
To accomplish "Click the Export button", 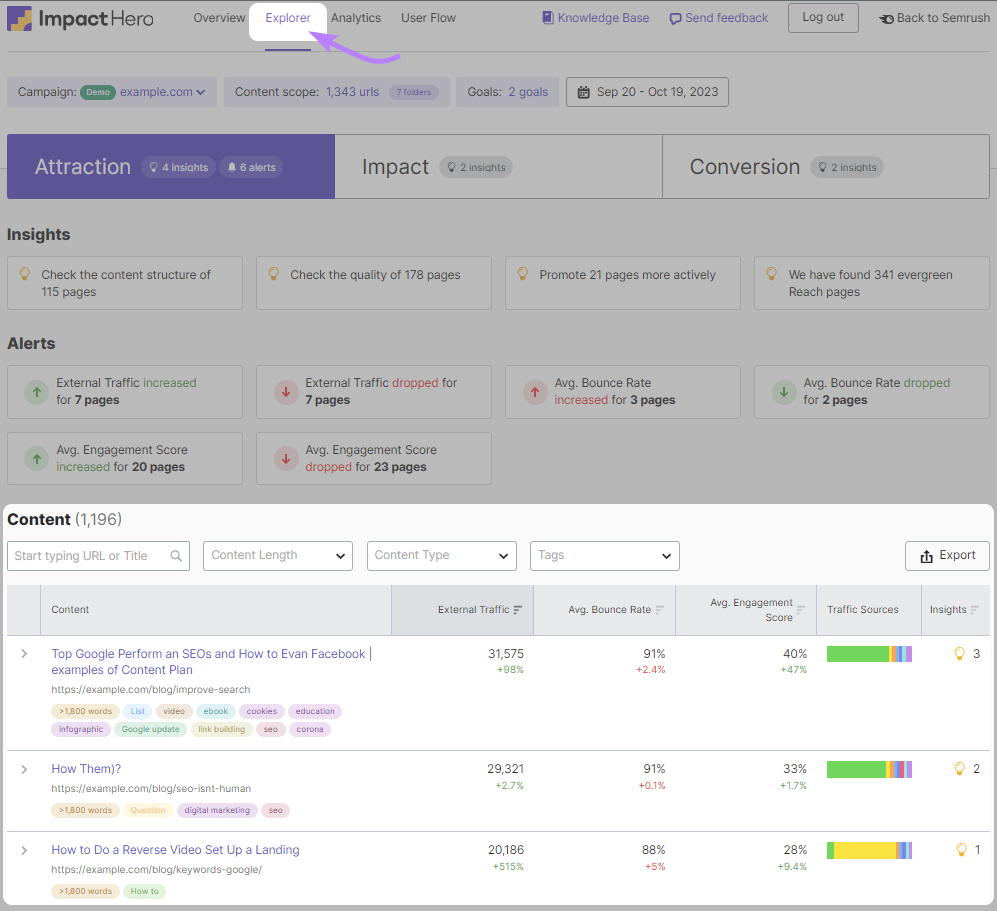I will pyautogui.click(x=946, y=555).
